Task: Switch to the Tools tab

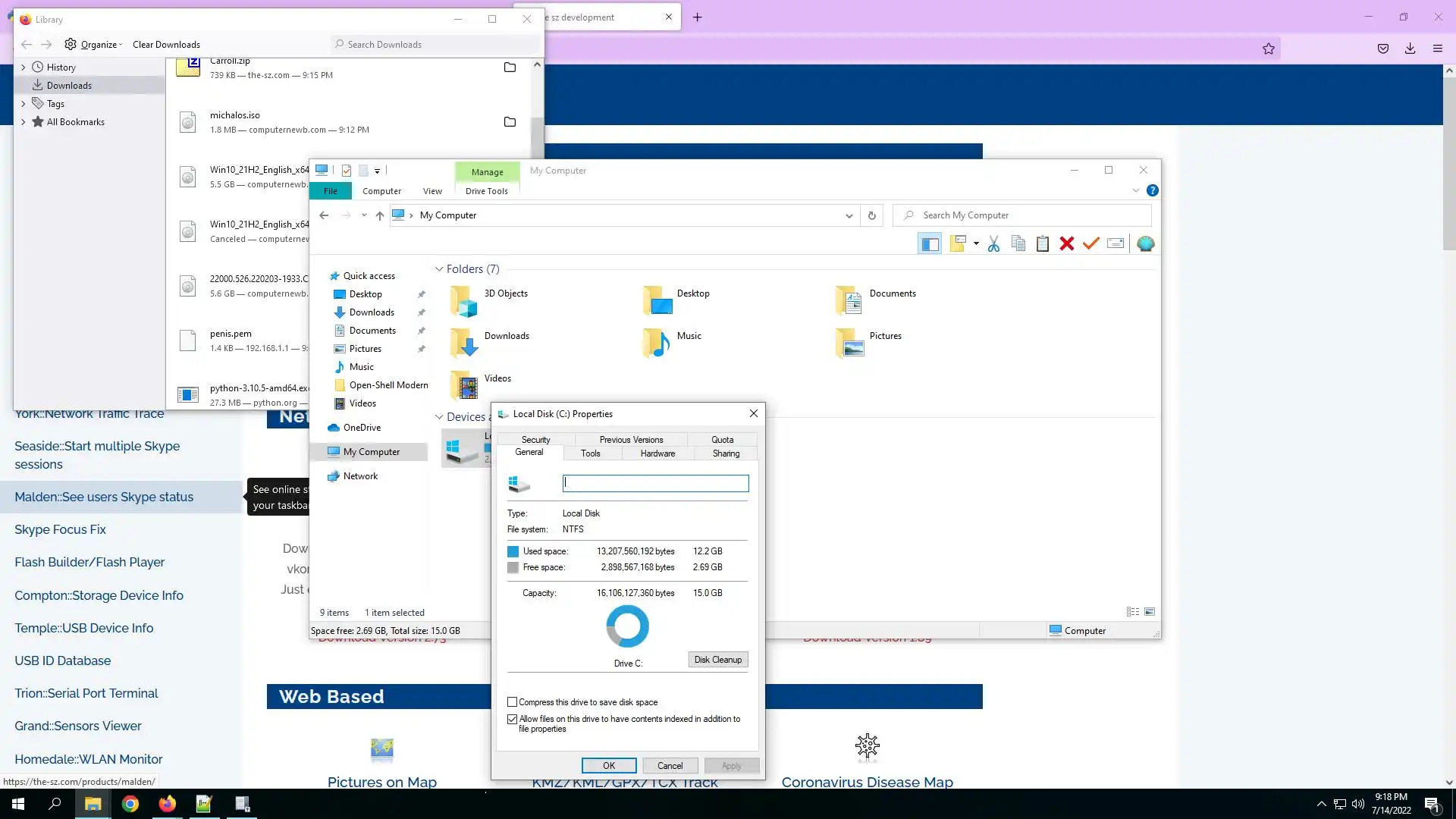Action: [x=590, y=453]
